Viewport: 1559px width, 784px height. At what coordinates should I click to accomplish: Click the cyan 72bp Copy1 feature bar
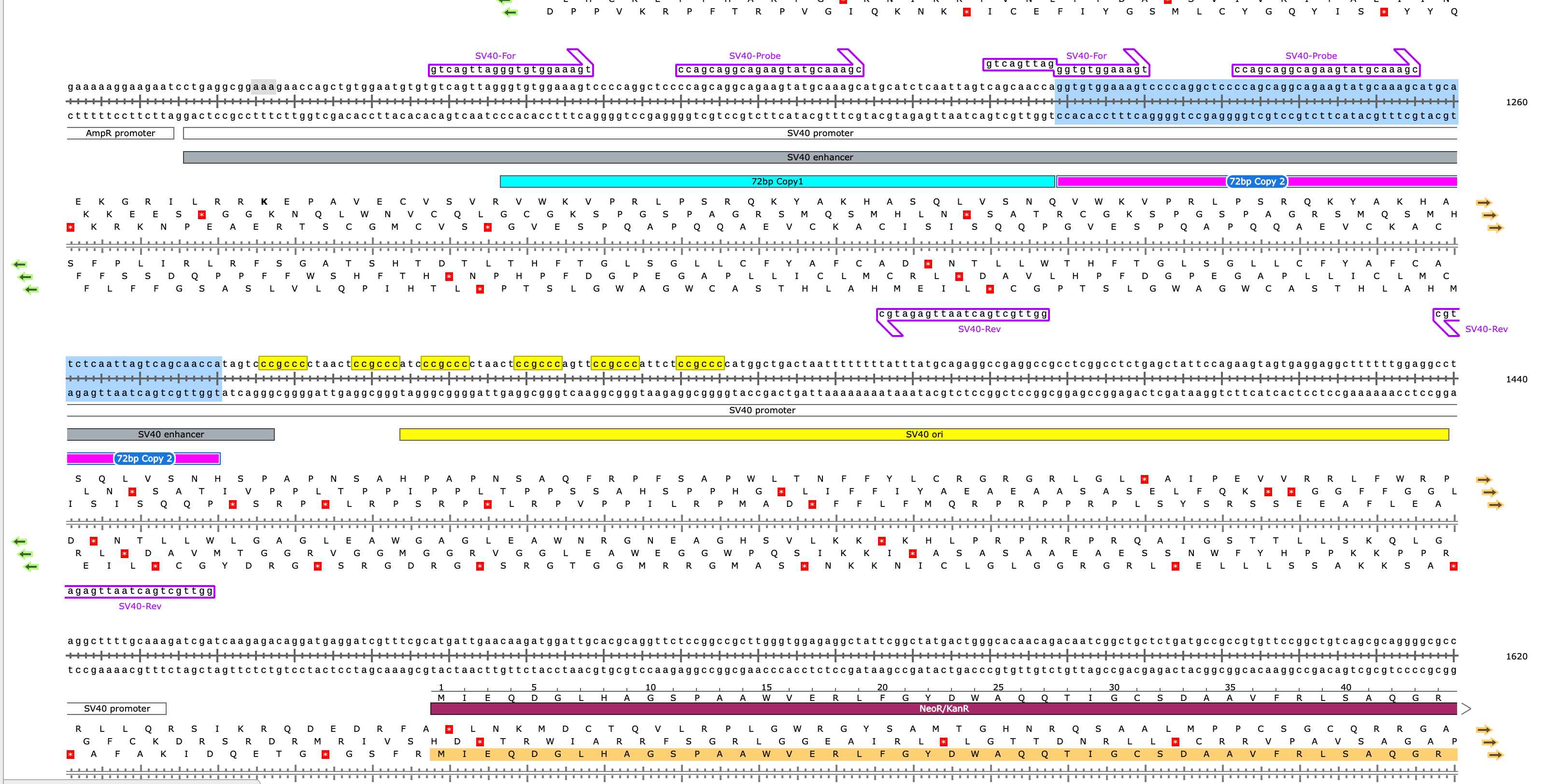pos(777,182)
